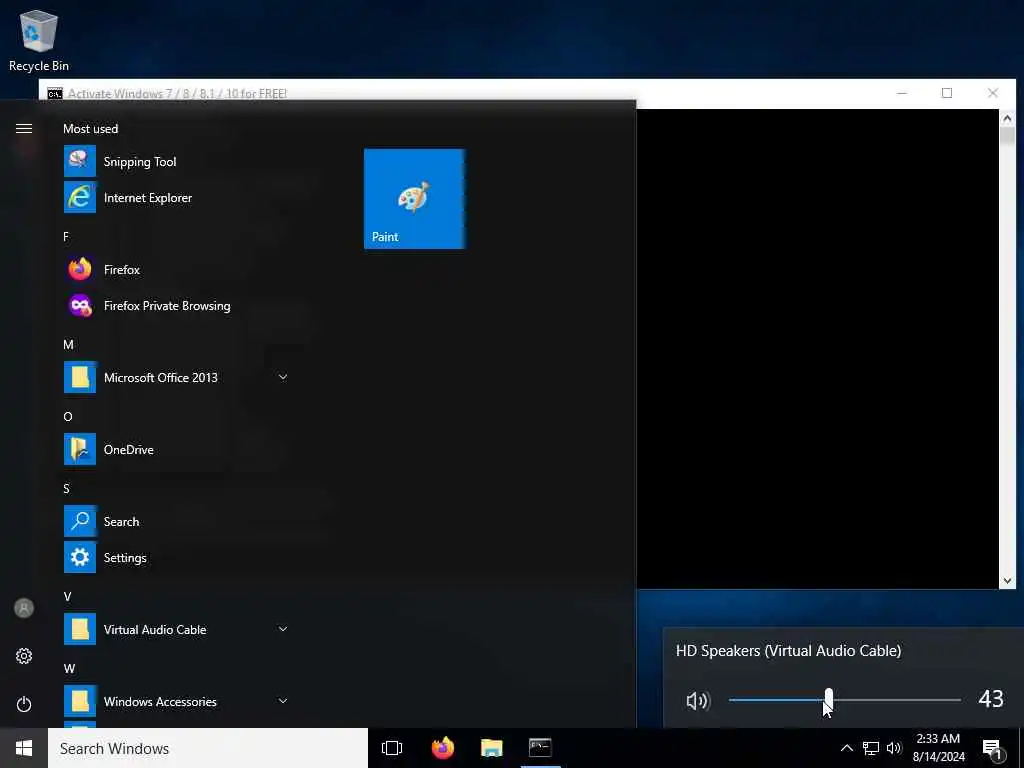Click the volume tray icon
This screenshot has height=768, width=1024.
click(x=894, y=748)
